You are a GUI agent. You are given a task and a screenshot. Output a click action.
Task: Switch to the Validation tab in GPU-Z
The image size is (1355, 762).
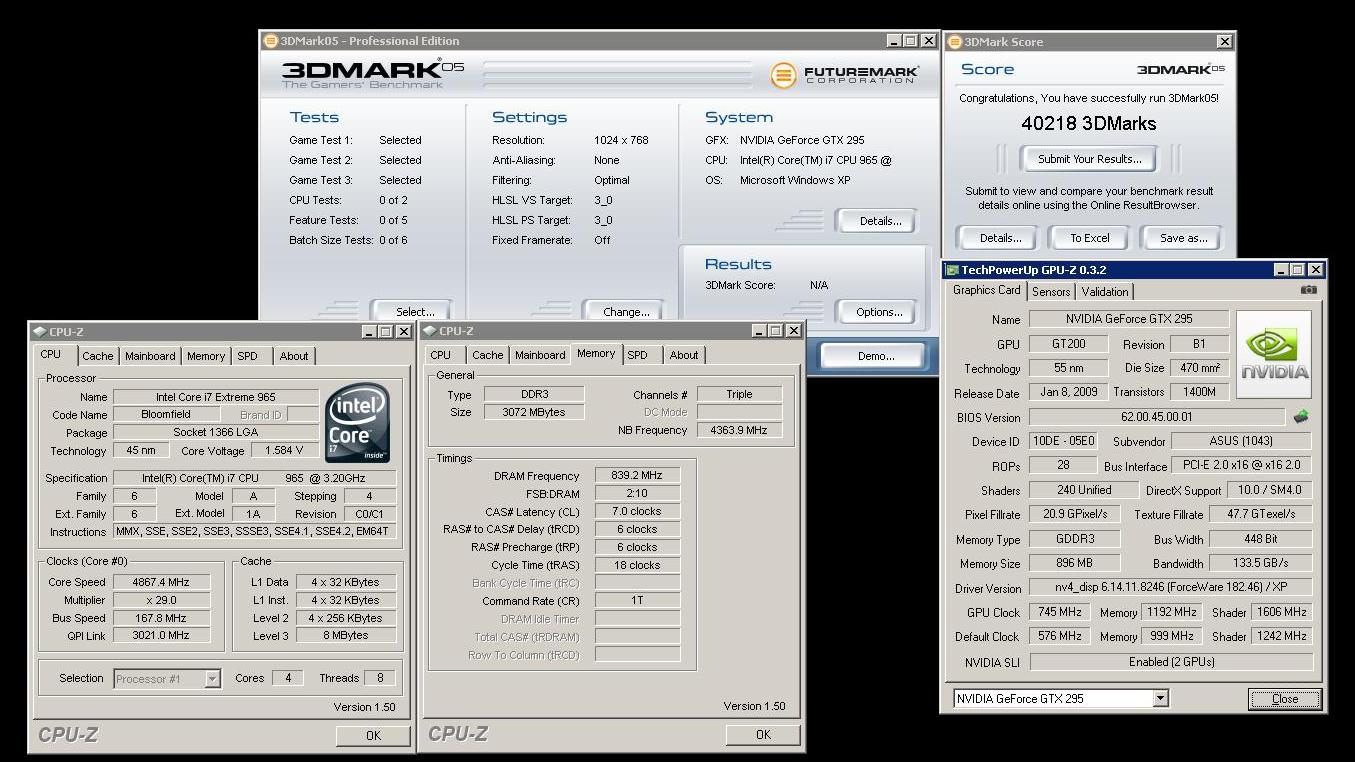point(1105,292)
